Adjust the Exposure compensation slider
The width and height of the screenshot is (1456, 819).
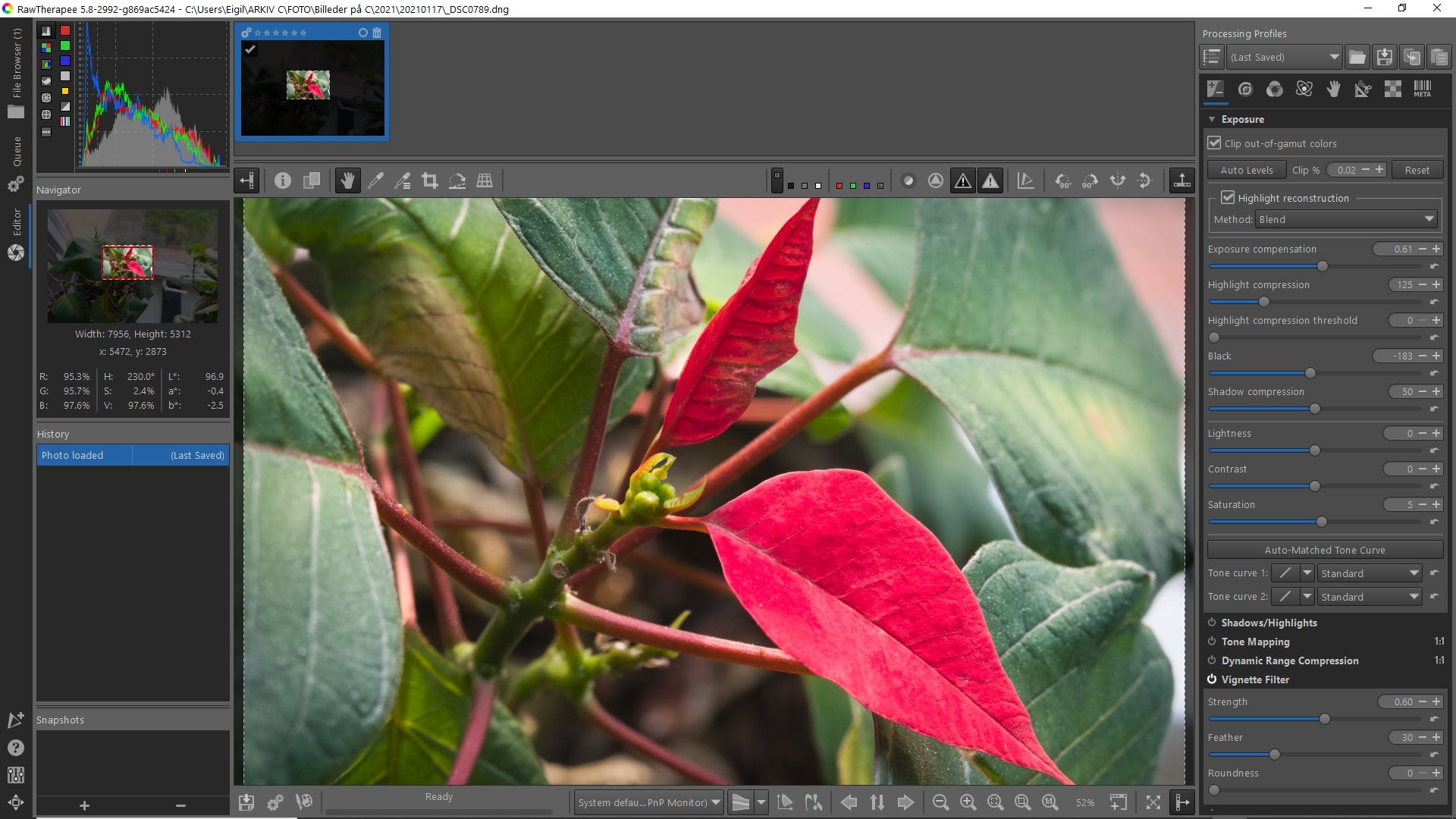point(1323,266)
